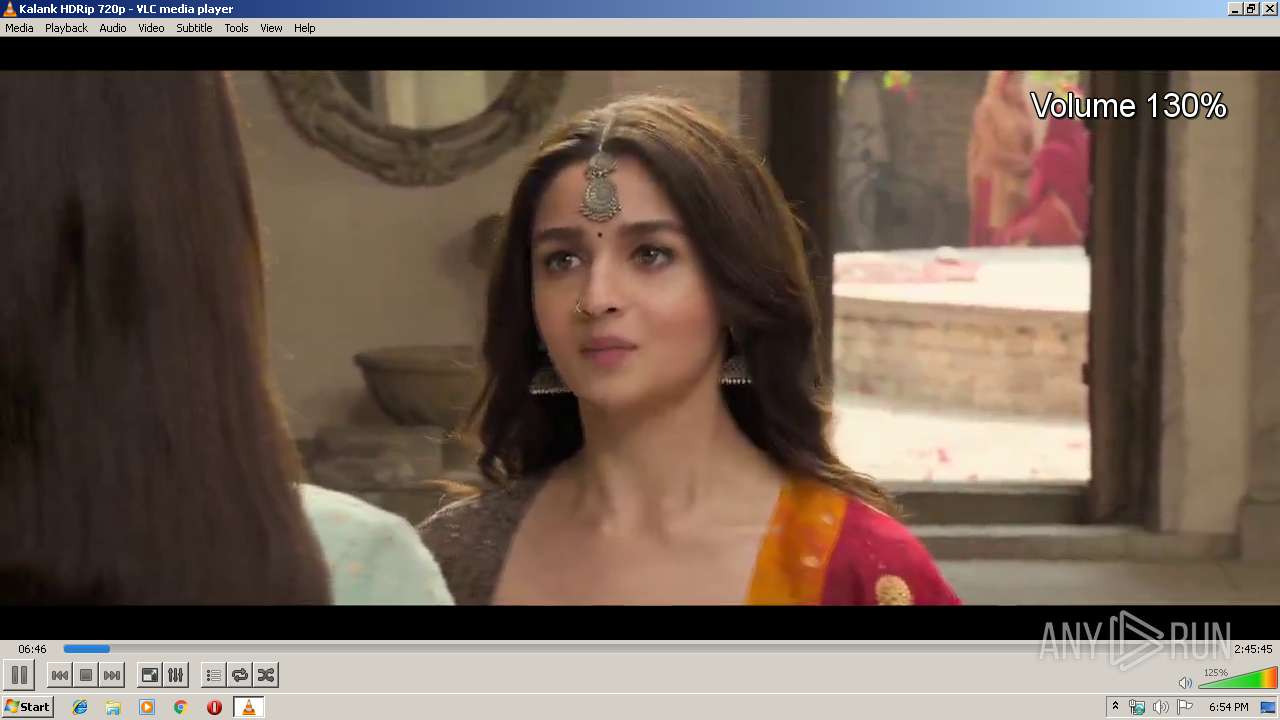This screenshot has width=1280, height=720.
Task: Show hidden system tray icons
Action: (x=1115, y=707)
